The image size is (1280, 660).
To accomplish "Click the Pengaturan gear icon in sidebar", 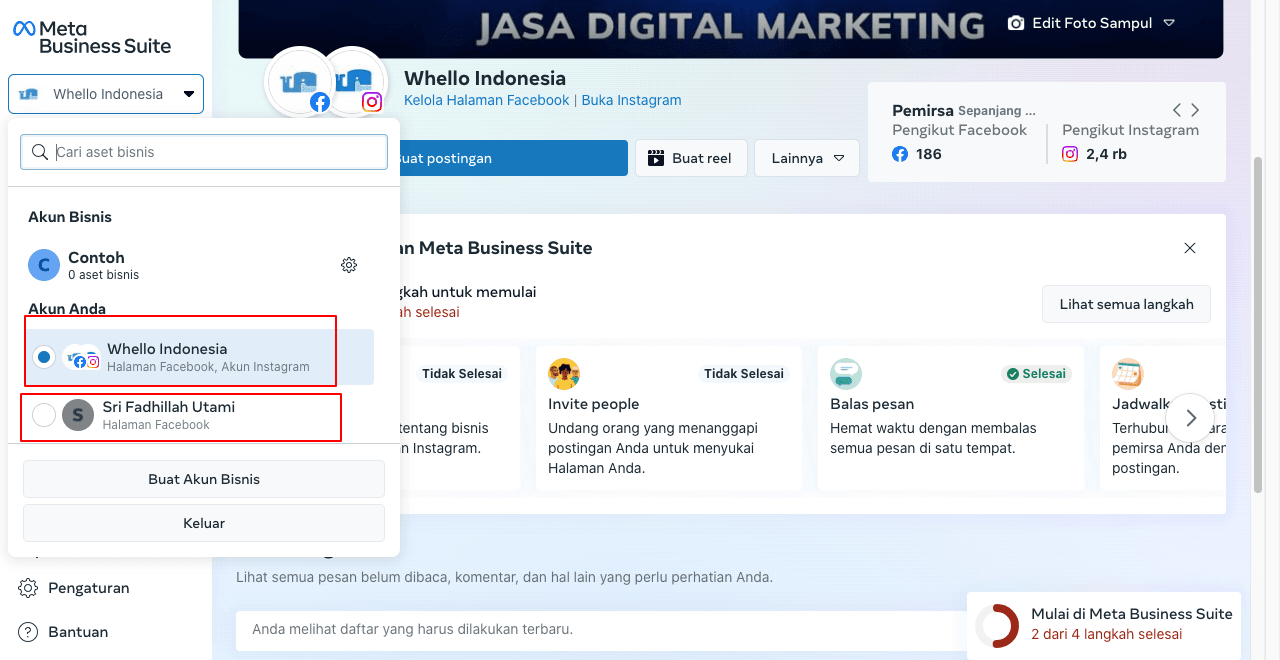I will click(x=28, y=588).
